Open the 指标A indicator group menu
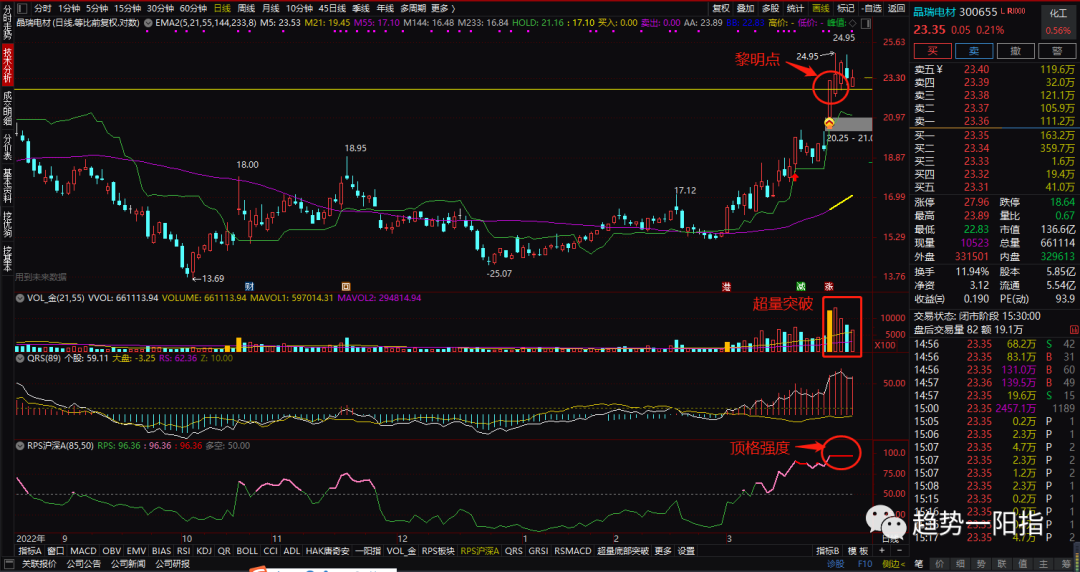Viewport: 1080px width, 572px height. tap(30, 551)
